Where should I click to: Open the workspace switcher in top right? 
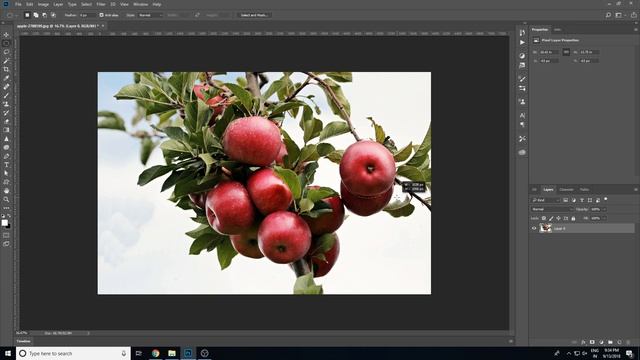(x=620, y=15)
